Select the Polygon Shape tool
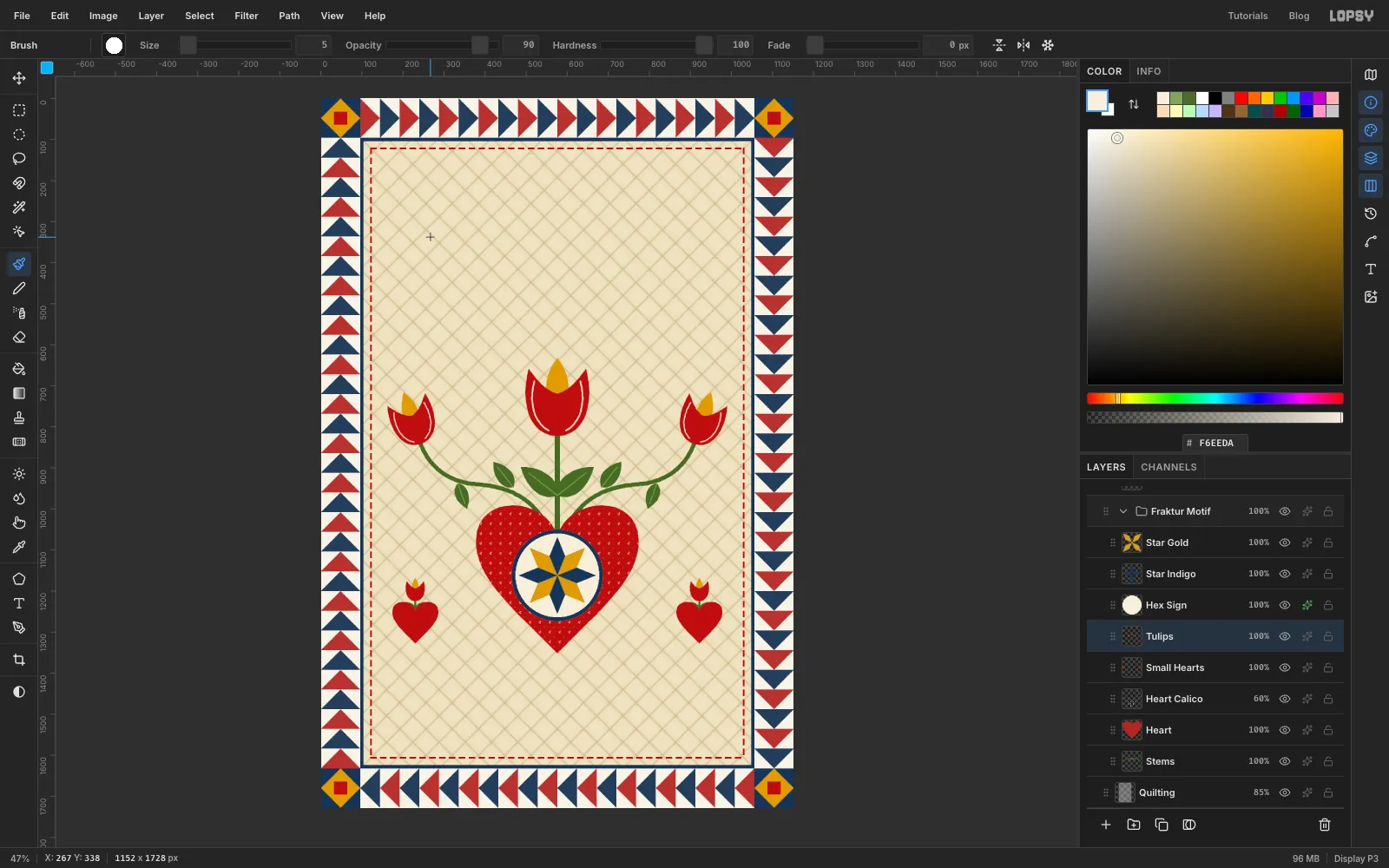The width and height of the screenshot is (1389, 868). (x=19, y=579)
